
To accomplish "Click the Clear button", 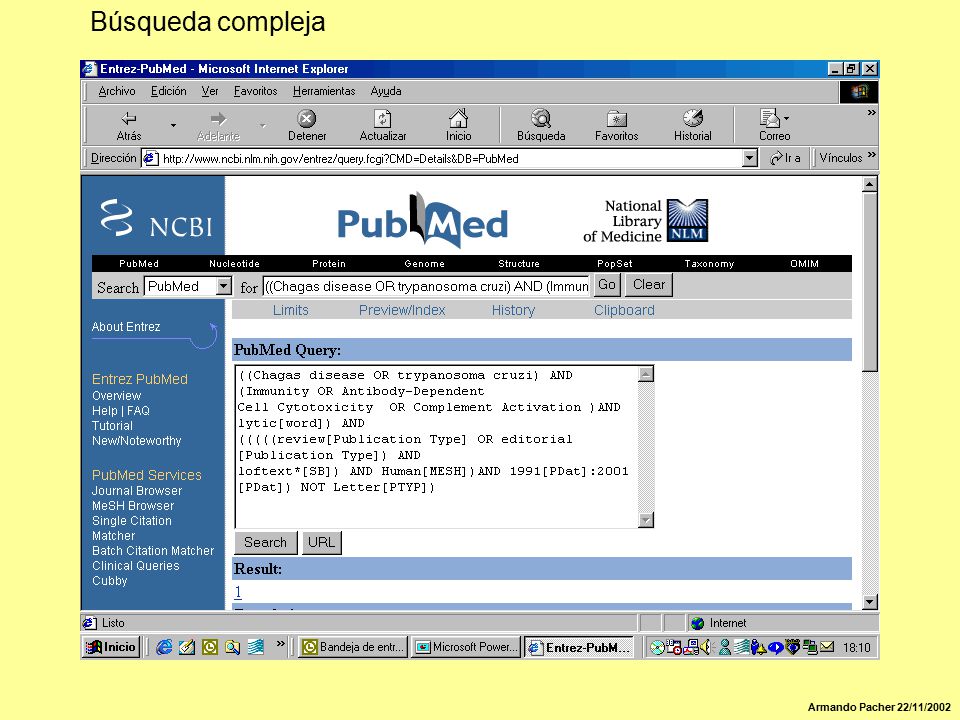I will click(x=648, y=285).
